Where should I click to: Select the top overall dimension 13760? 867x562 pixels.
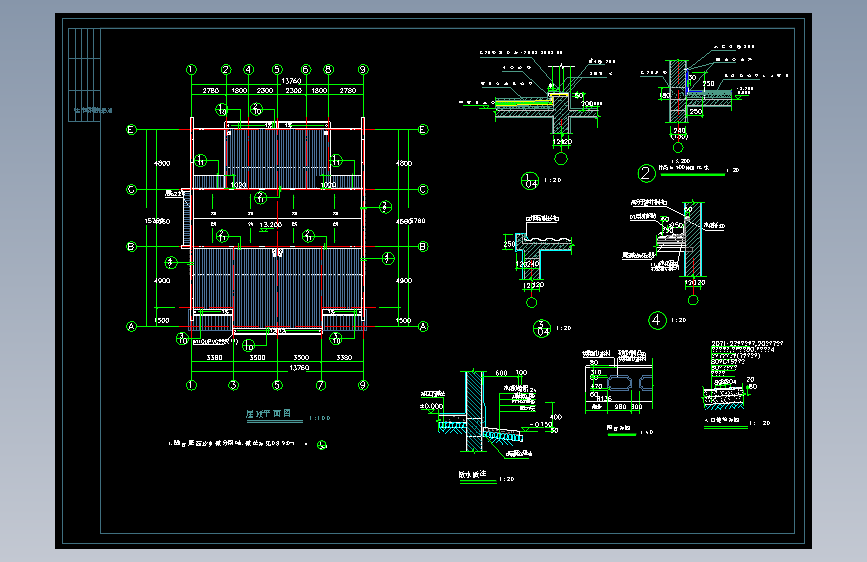click(291, 81)
